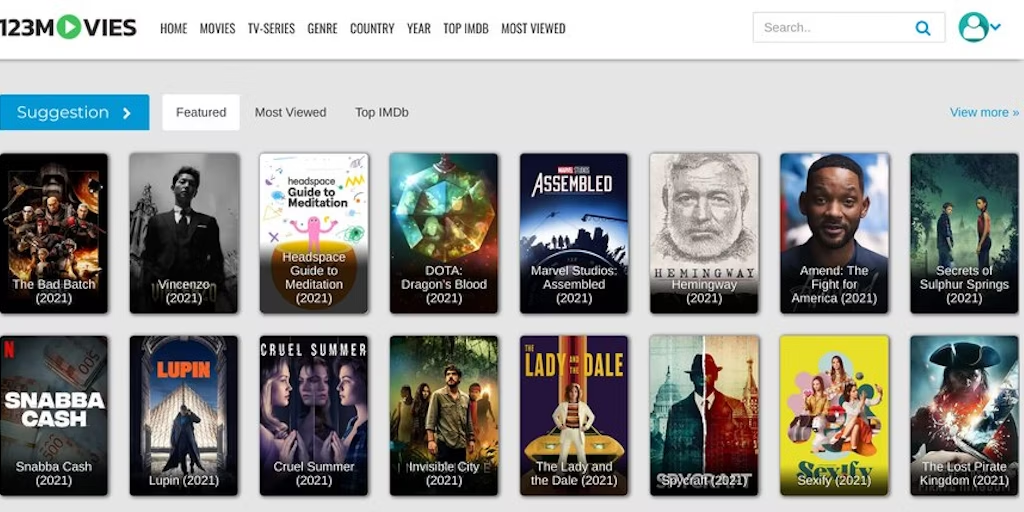This screenshot has width=1024, height=512.
Task: Focus the Search input field
Action: point(848,27)
